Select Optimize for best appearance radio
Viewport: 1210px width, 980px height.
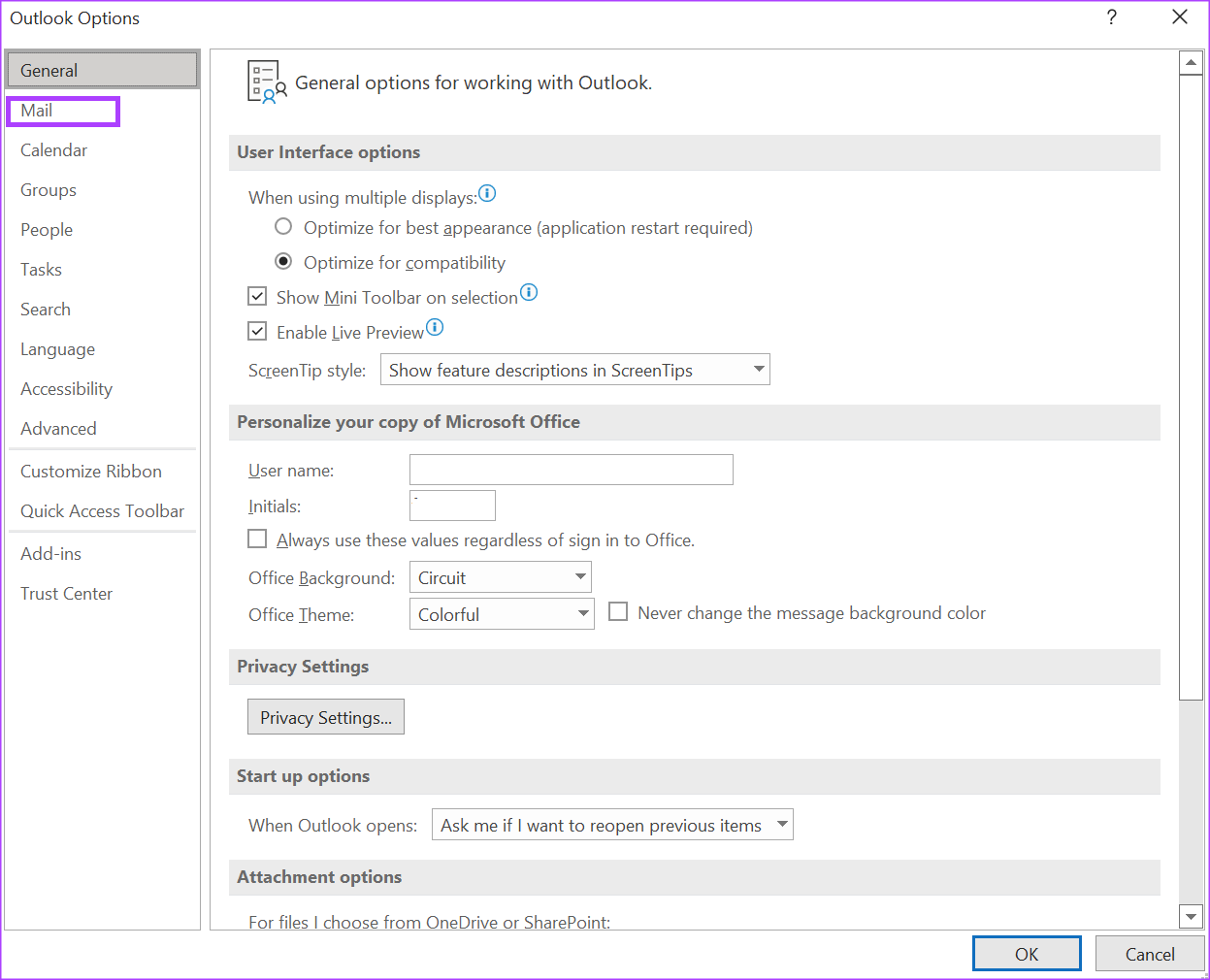click(x=283, y=227)
